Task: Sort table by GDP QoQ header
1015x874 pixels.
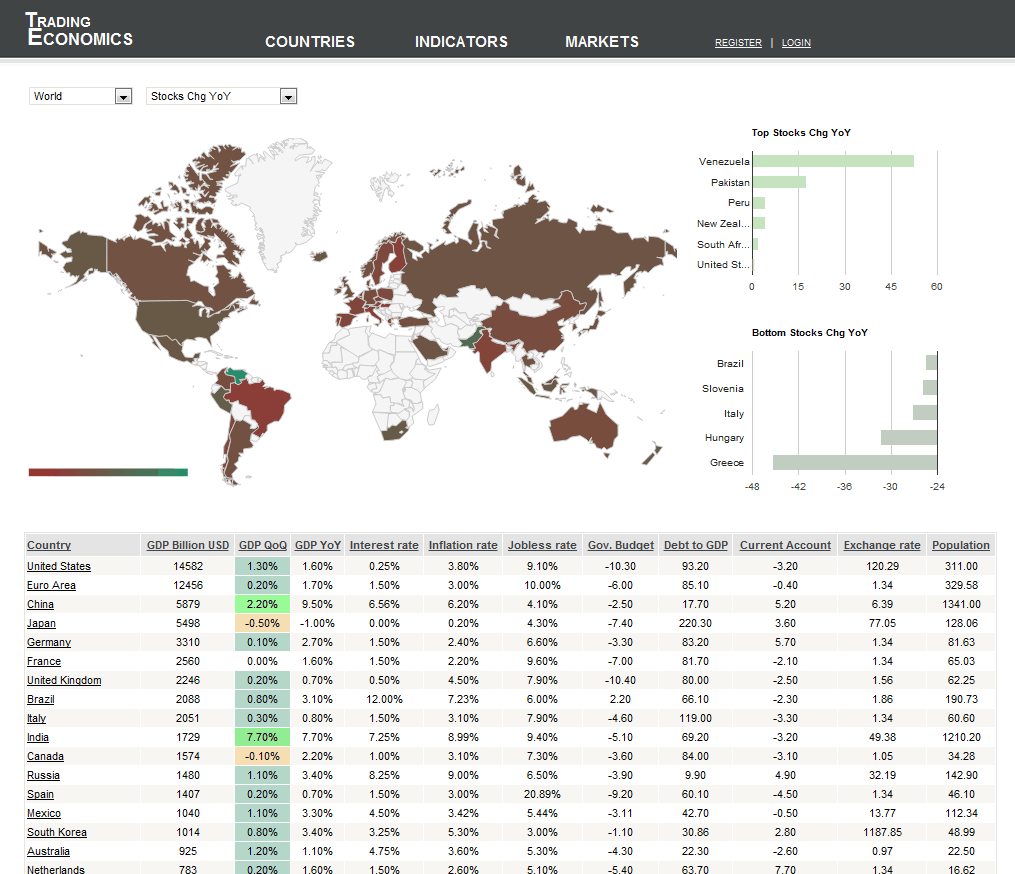Action: pyautogui.click(x=263, y=545)
